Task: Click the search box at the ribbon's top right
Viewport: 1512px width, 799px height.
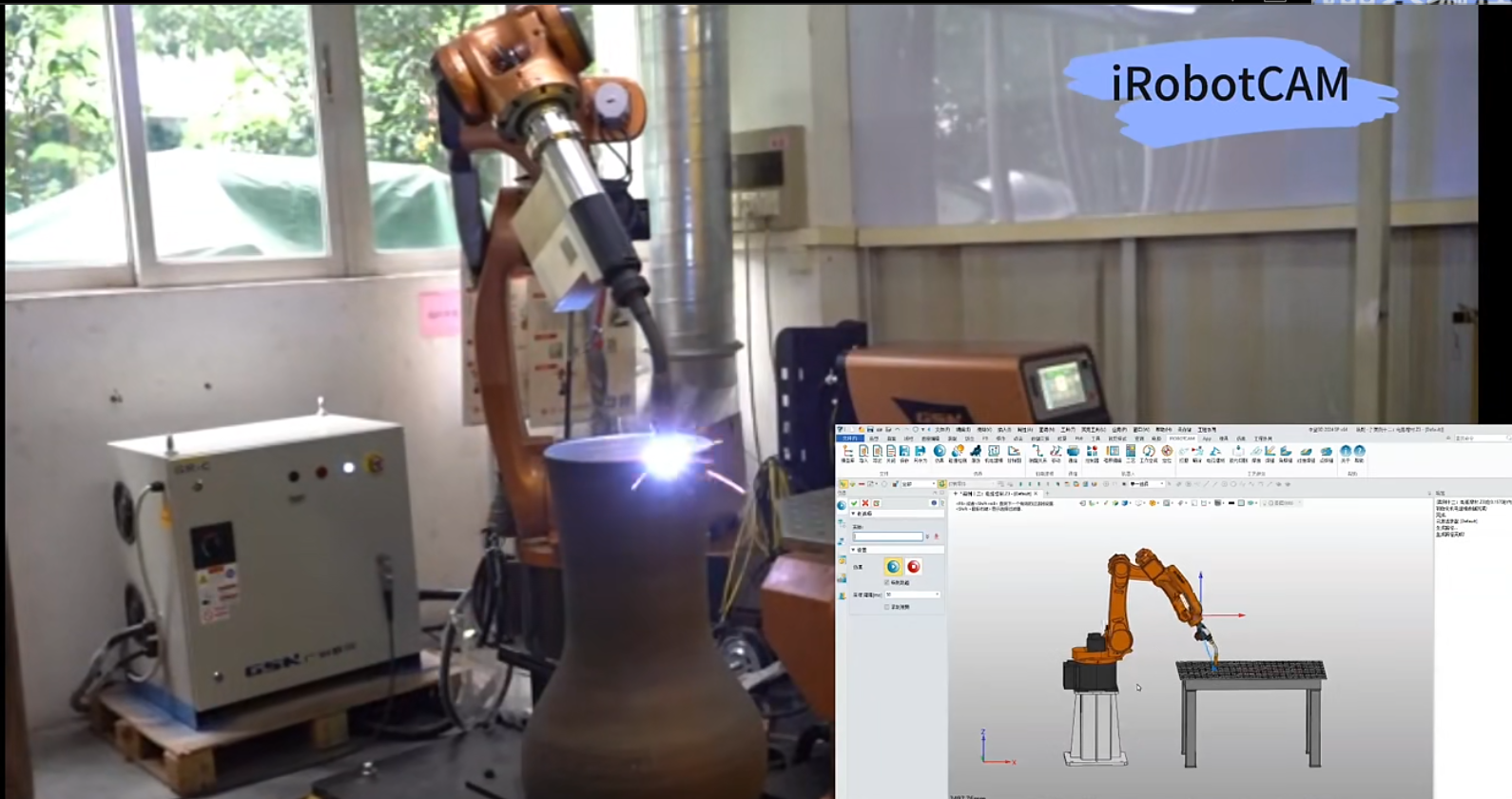Action: tap(1481, 438)
